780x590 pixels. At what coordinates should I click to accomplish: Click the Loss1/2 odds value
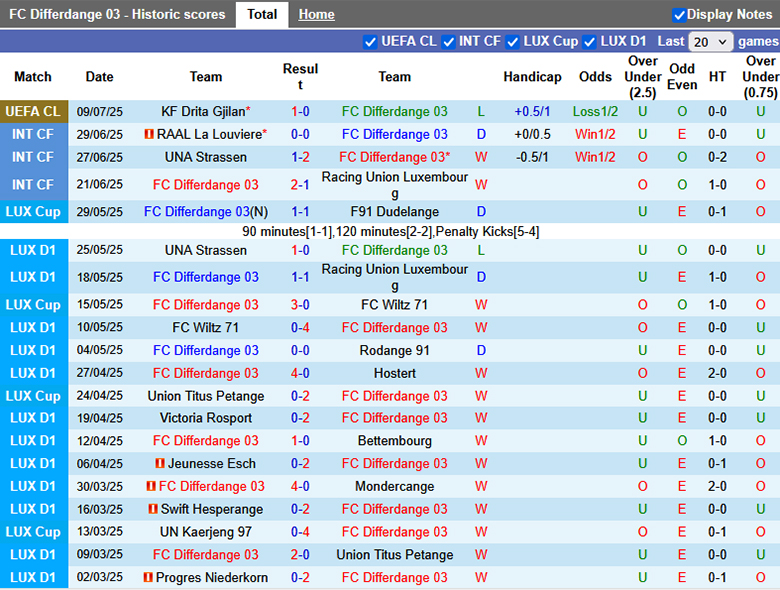coord(595,111)
